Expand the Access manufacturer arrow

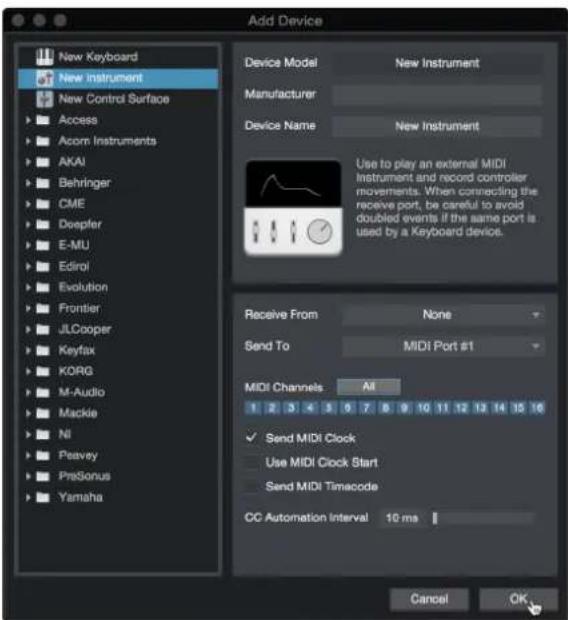click(x=28, y=120)
